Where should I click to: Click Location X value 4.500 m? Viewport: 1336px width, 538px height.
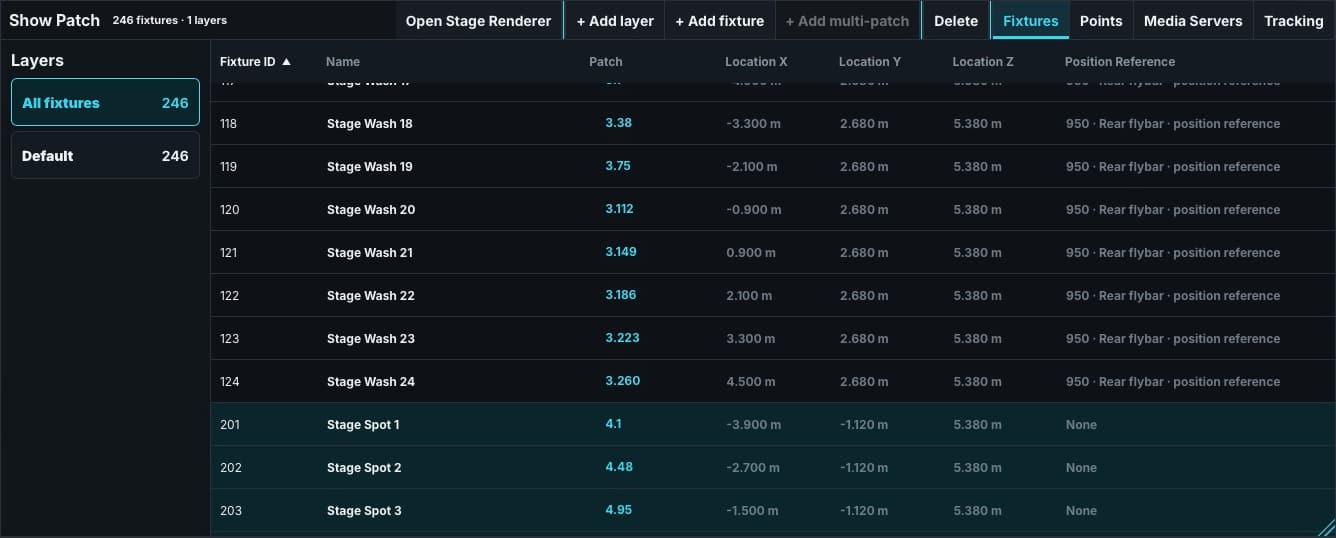coord(751,382)
